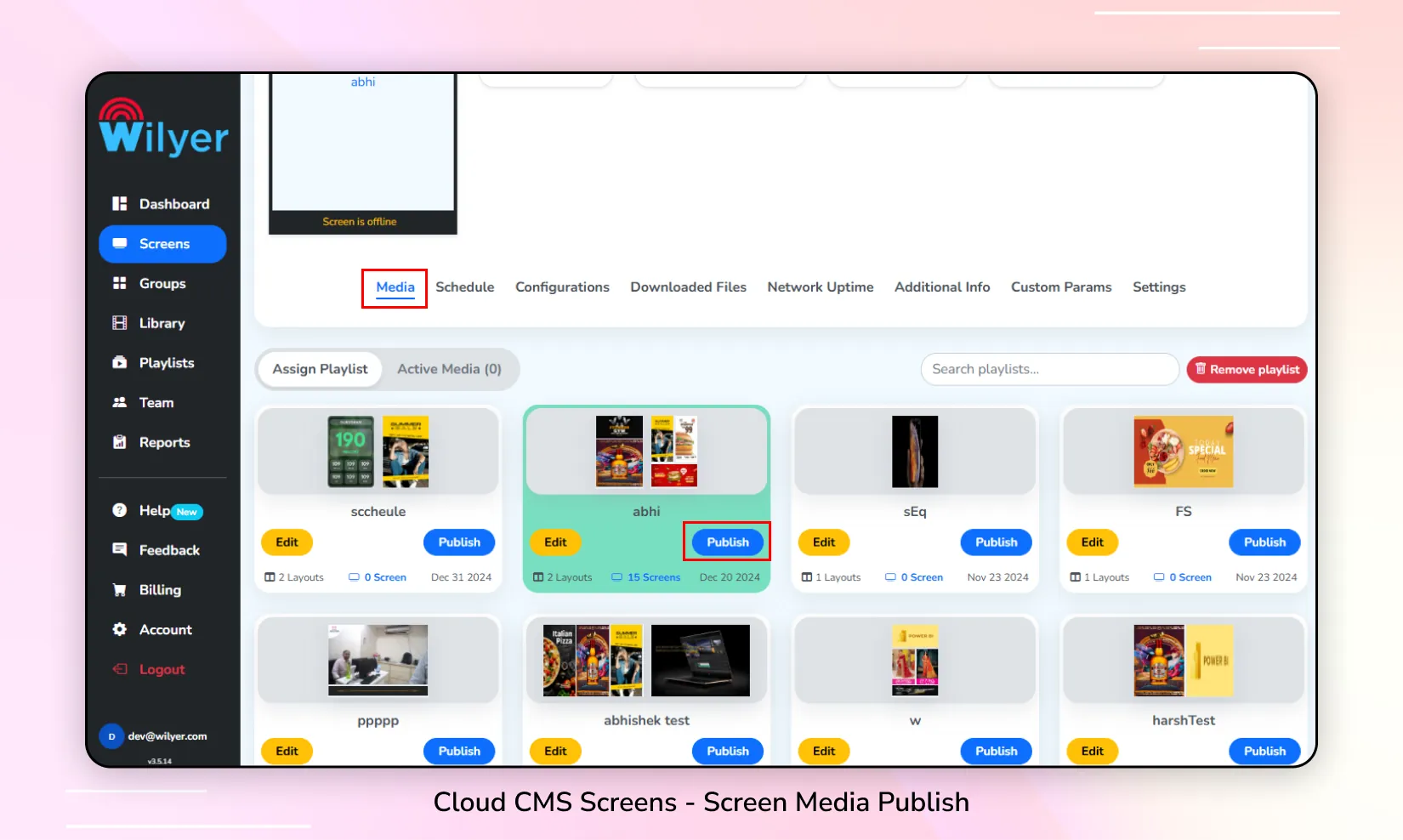
Task: Click the Logout arrow icon
Action: coord(120,669)
